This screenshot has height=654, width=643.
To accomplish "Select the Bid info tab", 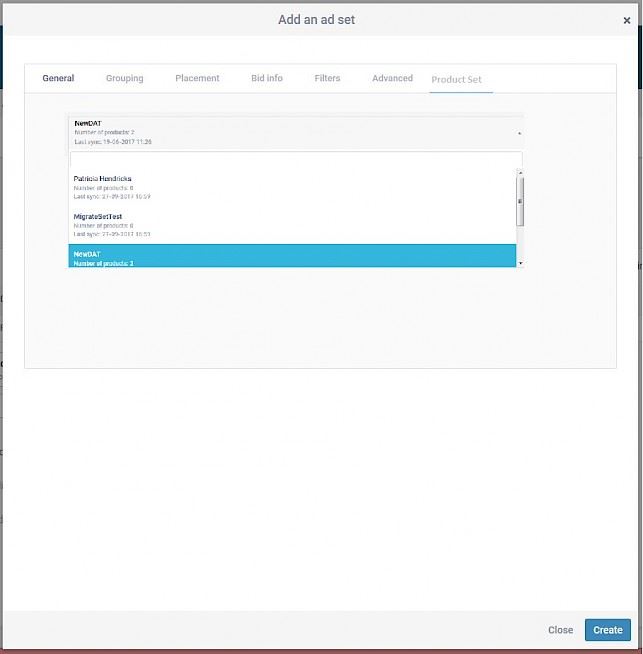I will tap(266, 78).
